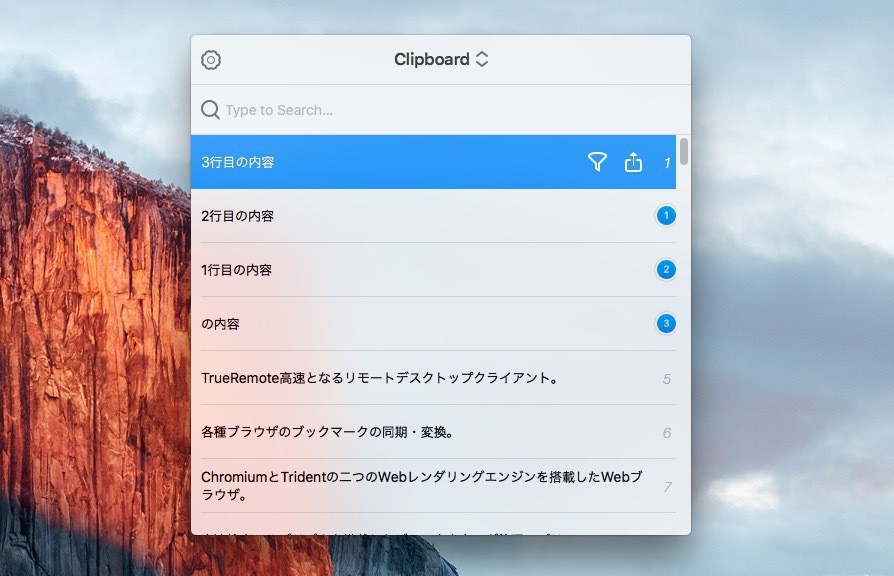Viewport: 894px width, 576px height.
Task: Select the 1行目の内容 clipboard entry
Action: (x=433, y=270)
